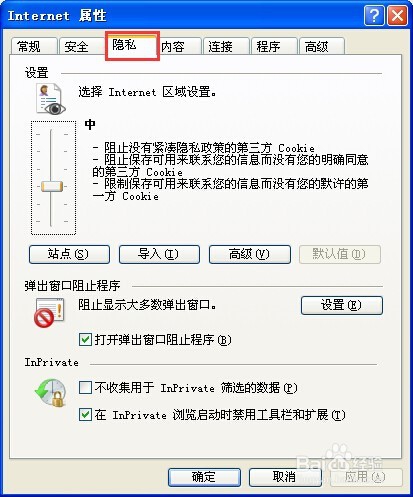Go to the 内容 tab
The image size is (413, 497).
(180, 46)
